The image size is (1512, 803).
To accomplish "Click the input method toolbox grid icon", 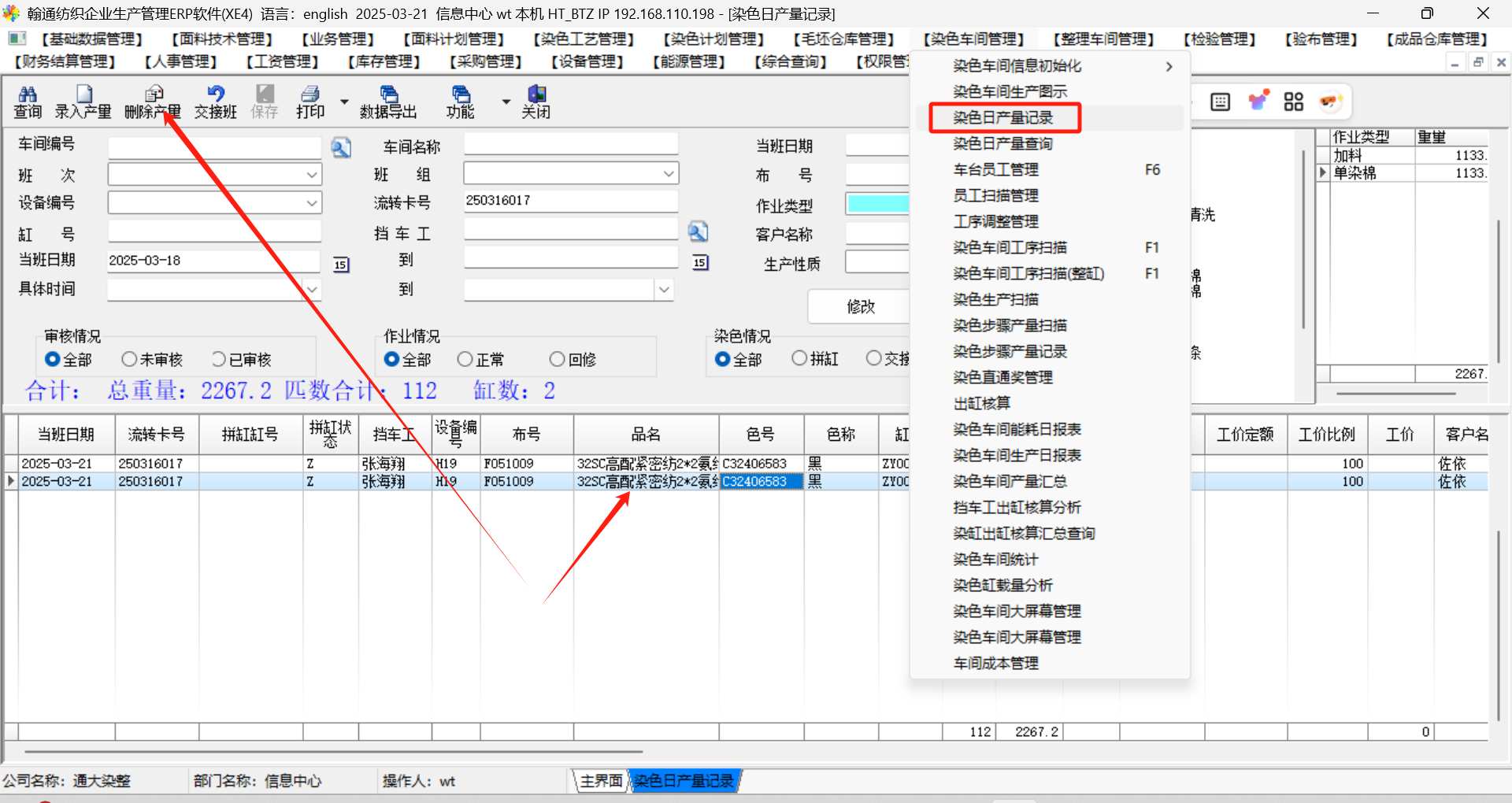I will coord(1294,102).
